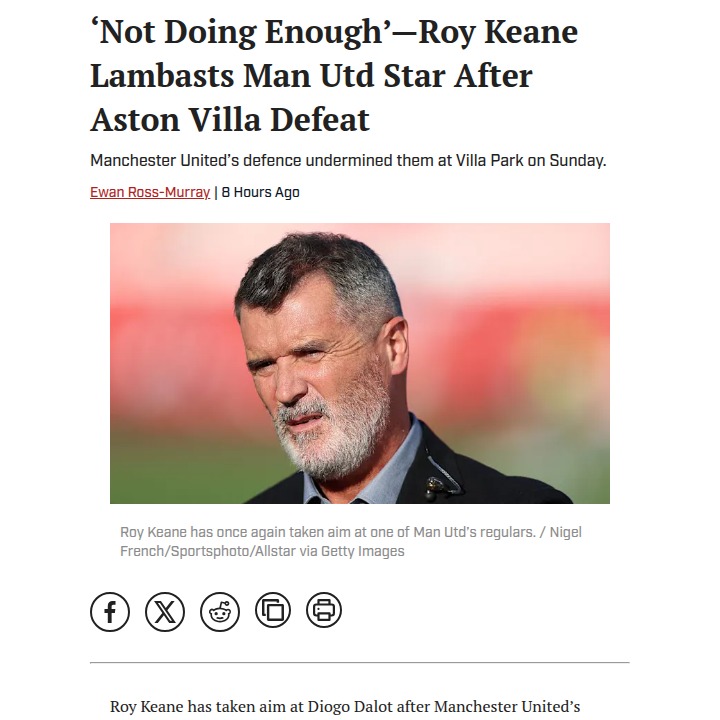Click the subheading about Villa Park defeat
Viewport: 720px width, 720px height.
click(348, 160)
